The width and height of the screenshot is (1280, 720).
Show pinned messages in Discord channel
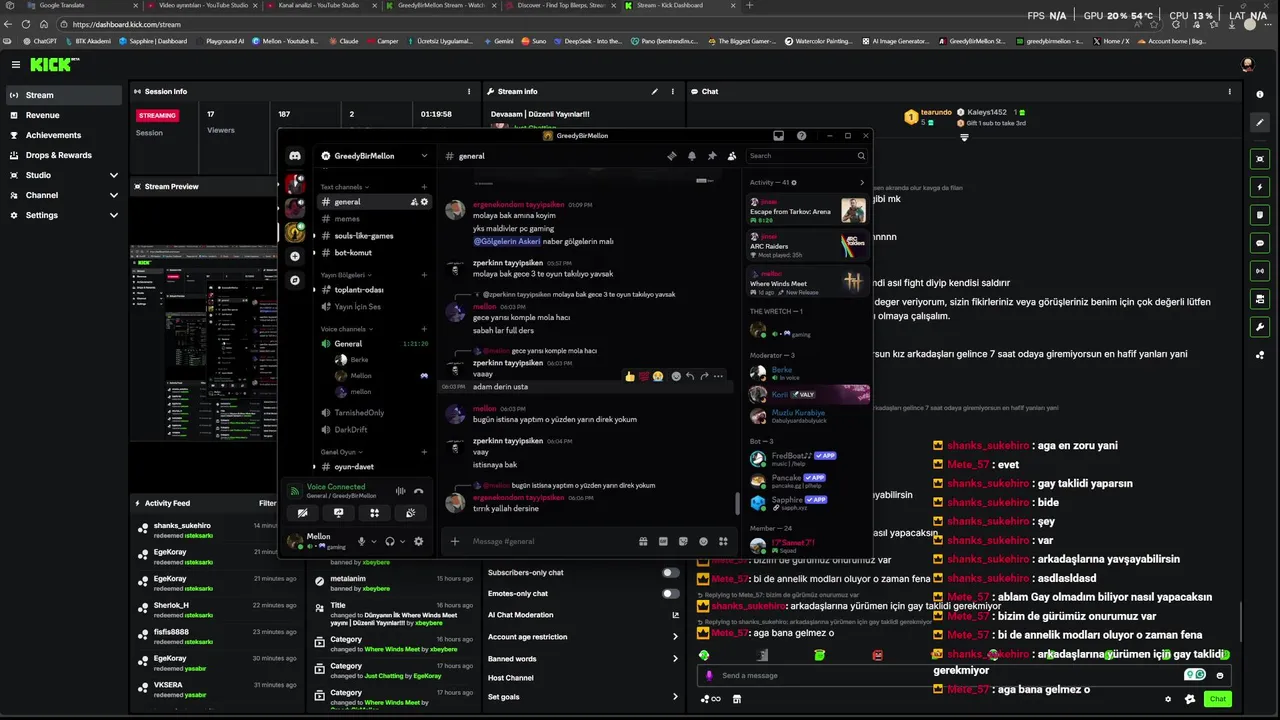(712, 156)
